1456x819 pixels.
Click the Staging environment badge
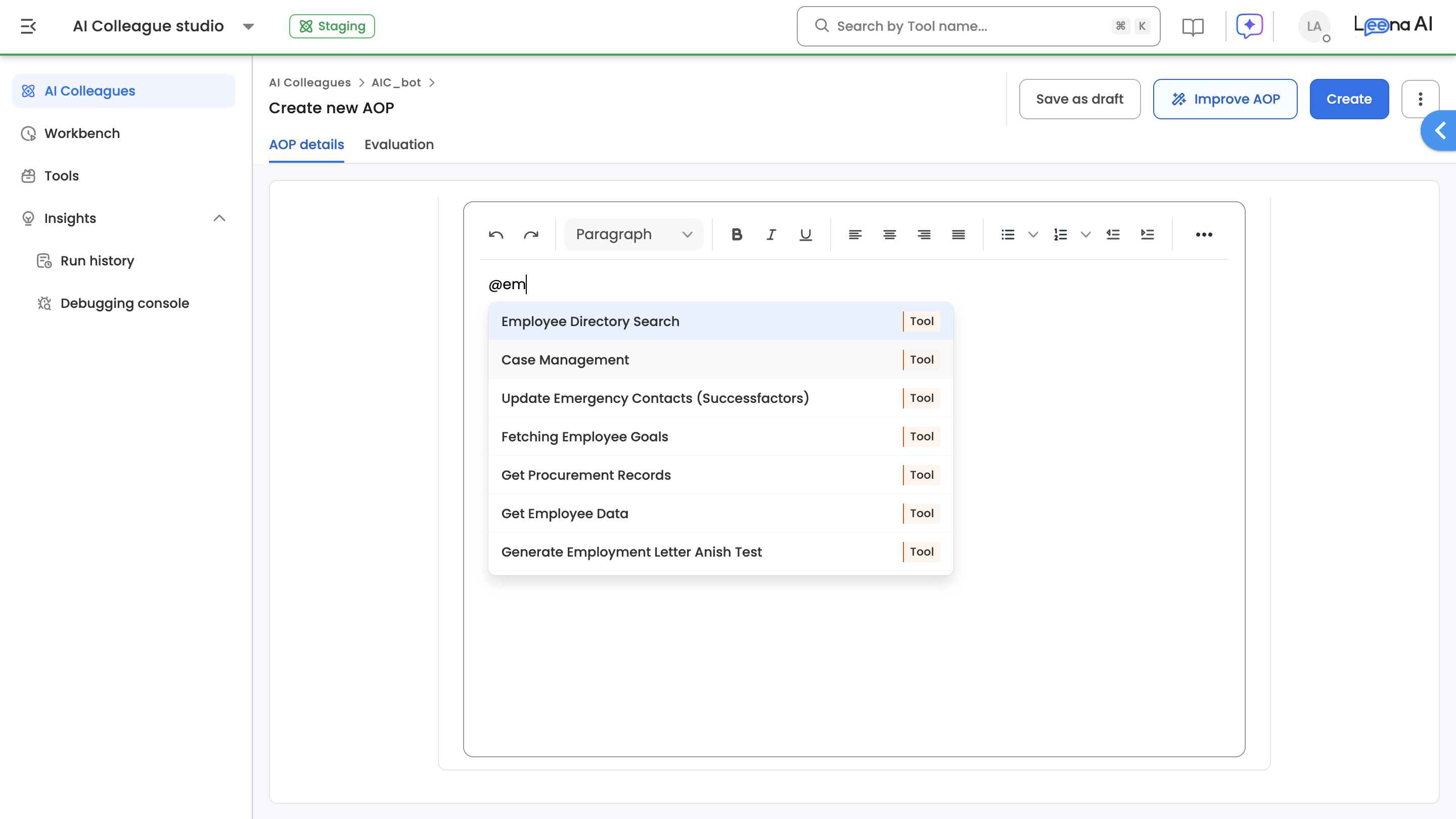[x=332, y=26]
